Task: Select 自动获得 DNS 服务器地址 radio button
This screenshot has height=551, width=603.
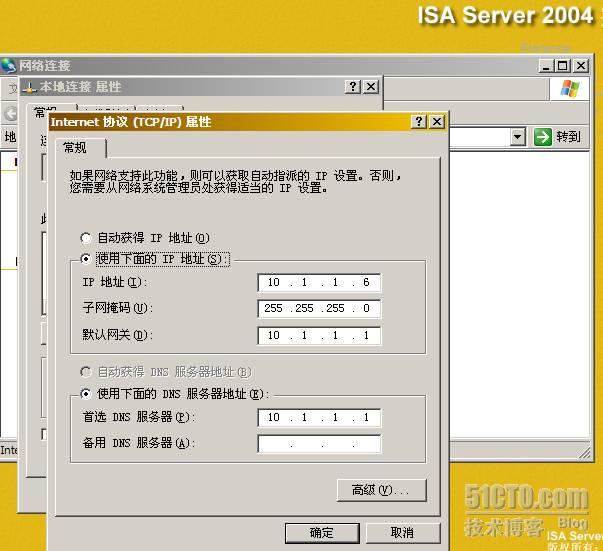Action: 86,372
